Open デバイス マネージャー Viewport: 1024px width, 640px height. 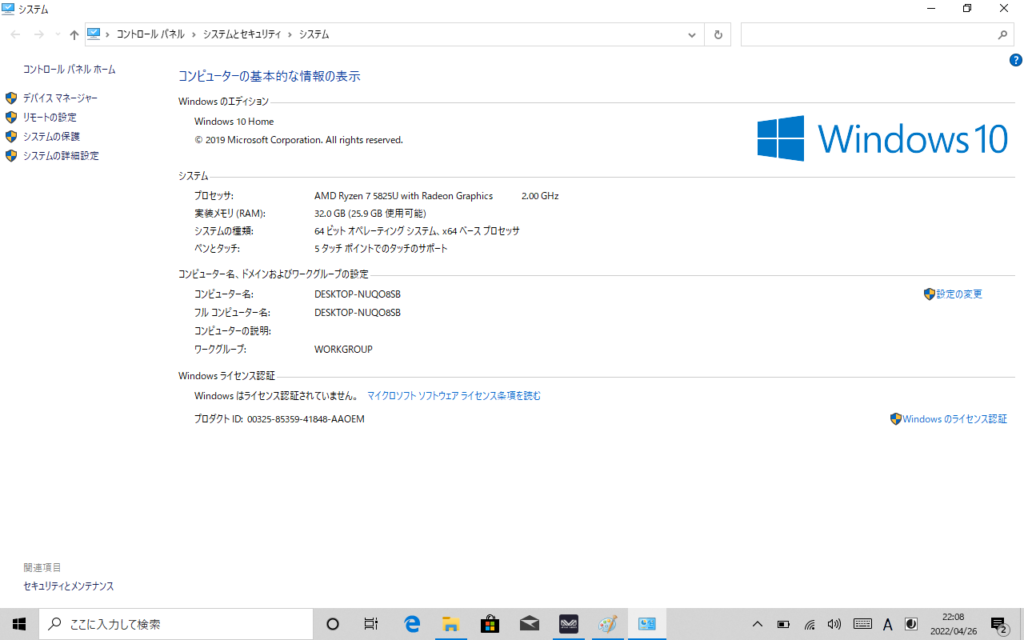60,98
